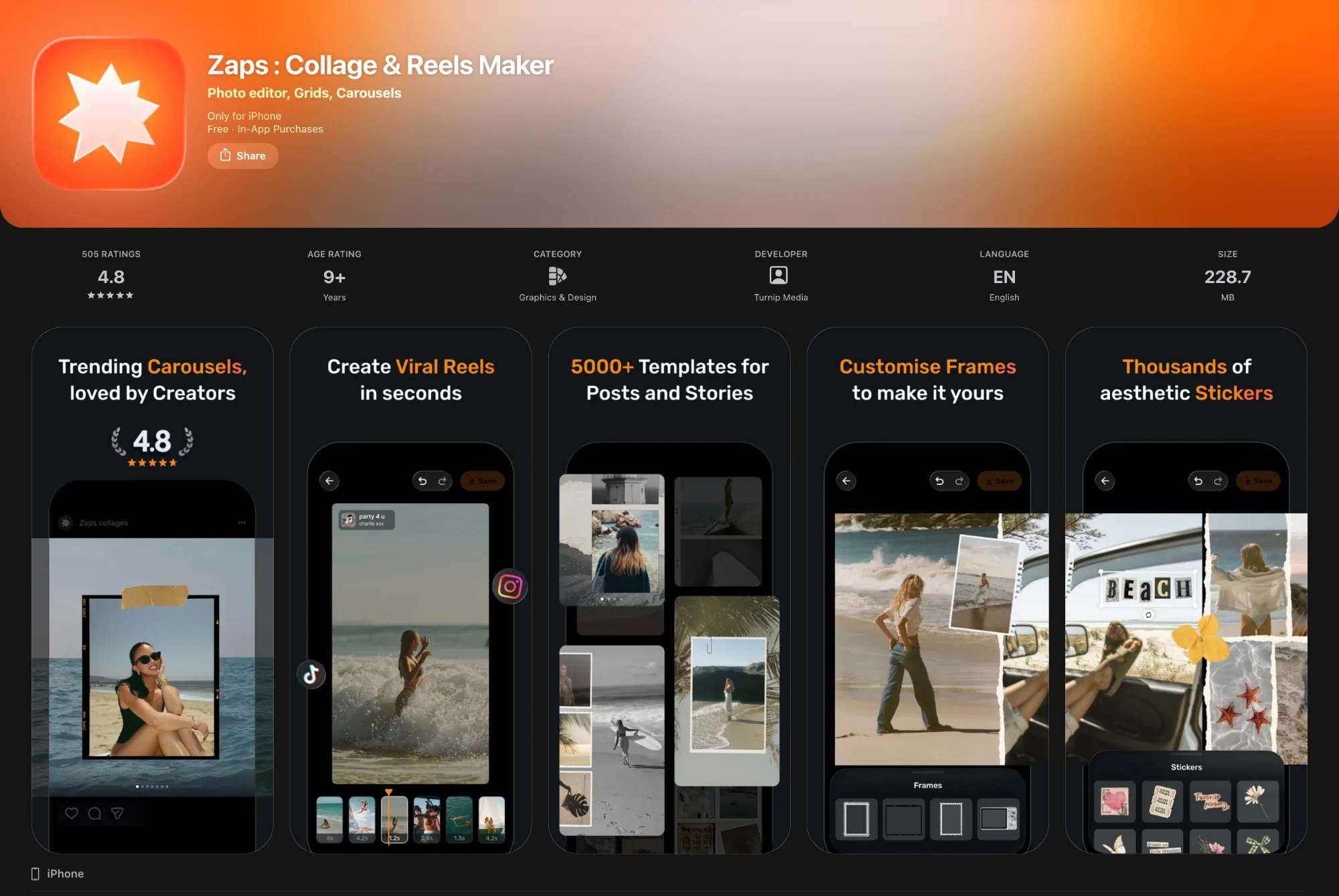Click the heart like icon in Carousels screenshot
1339x896 pixels.
point(72,813)
